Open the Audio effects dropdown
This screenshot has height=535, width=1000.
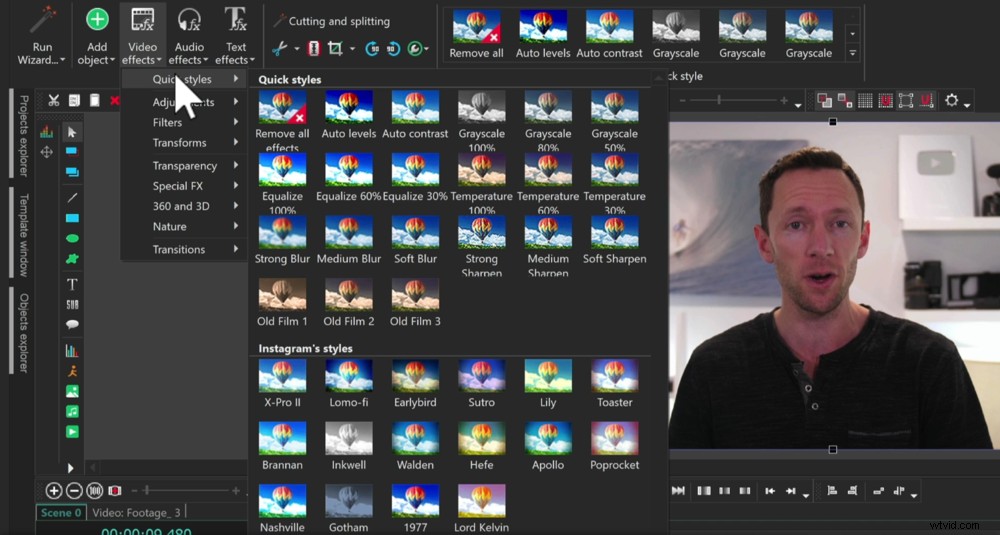[189, 36]
